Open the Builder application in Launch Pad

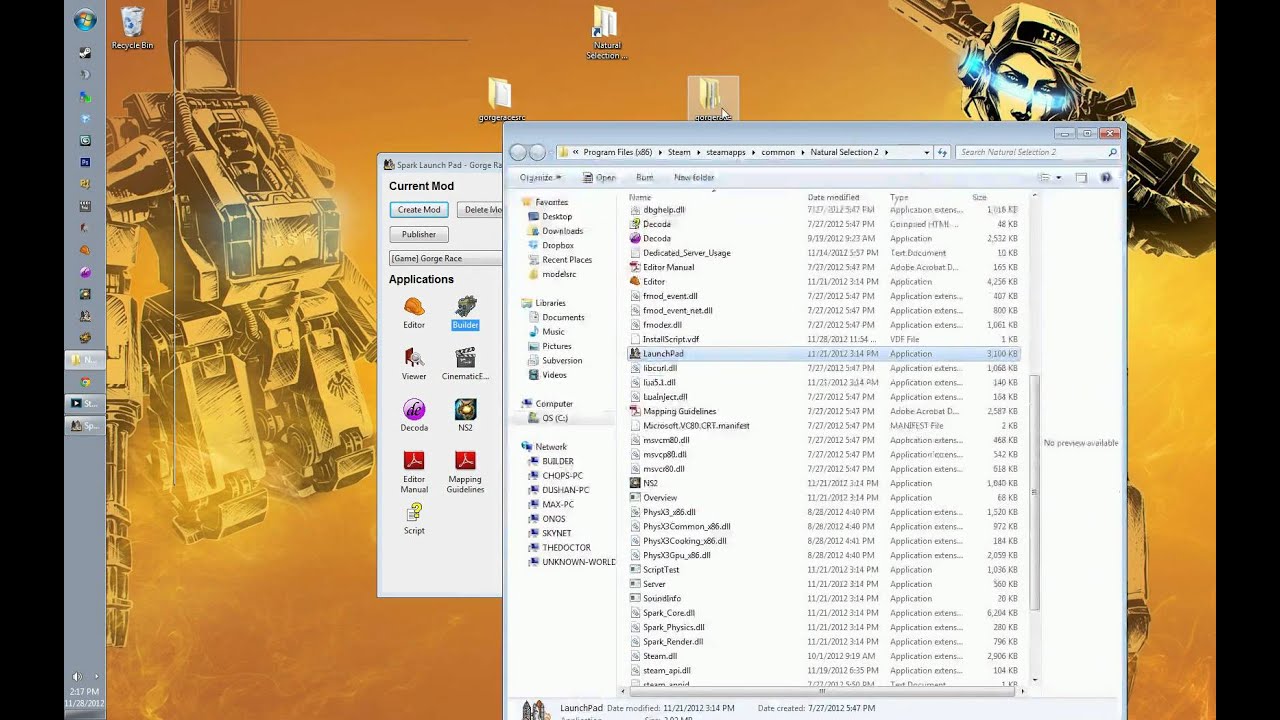pos(465,312)
